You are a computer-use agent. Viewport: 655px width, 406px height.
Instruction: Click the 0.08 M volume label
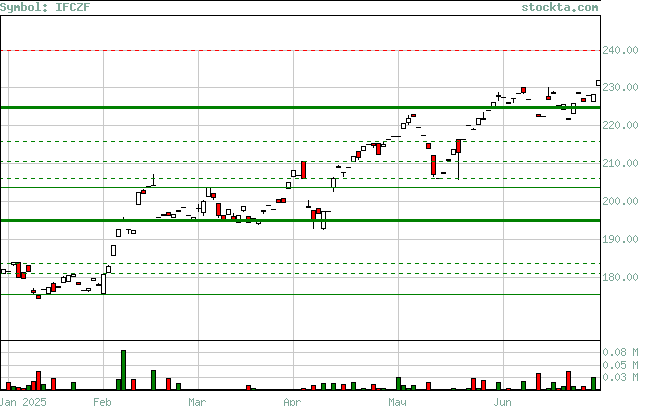[x=620, y=353]
